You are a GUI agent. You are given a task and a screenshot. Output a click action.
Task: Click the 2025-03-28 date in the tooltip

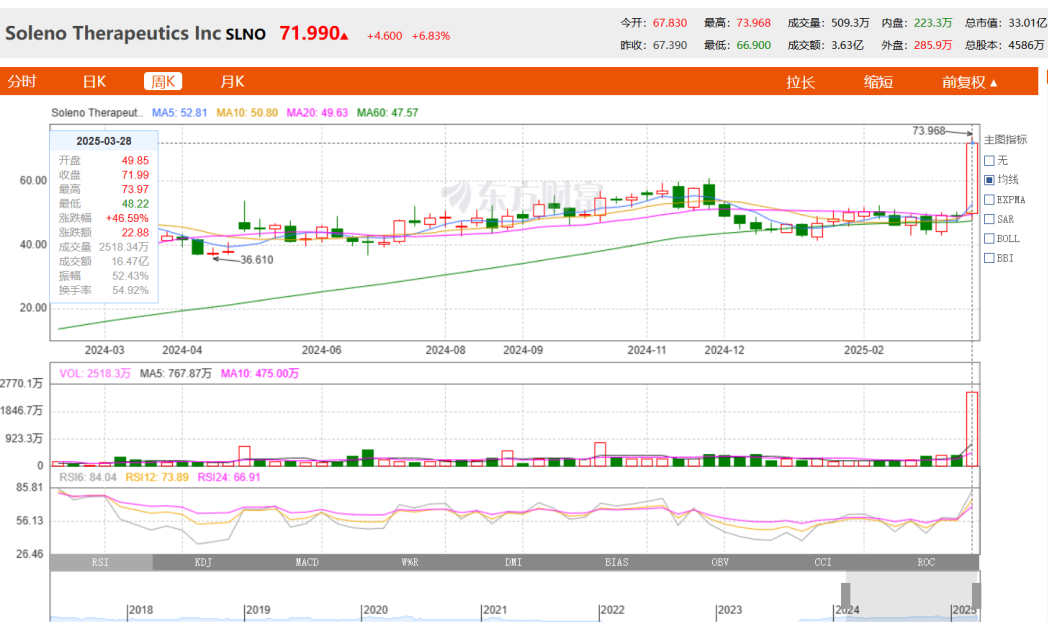click(104, 141)
